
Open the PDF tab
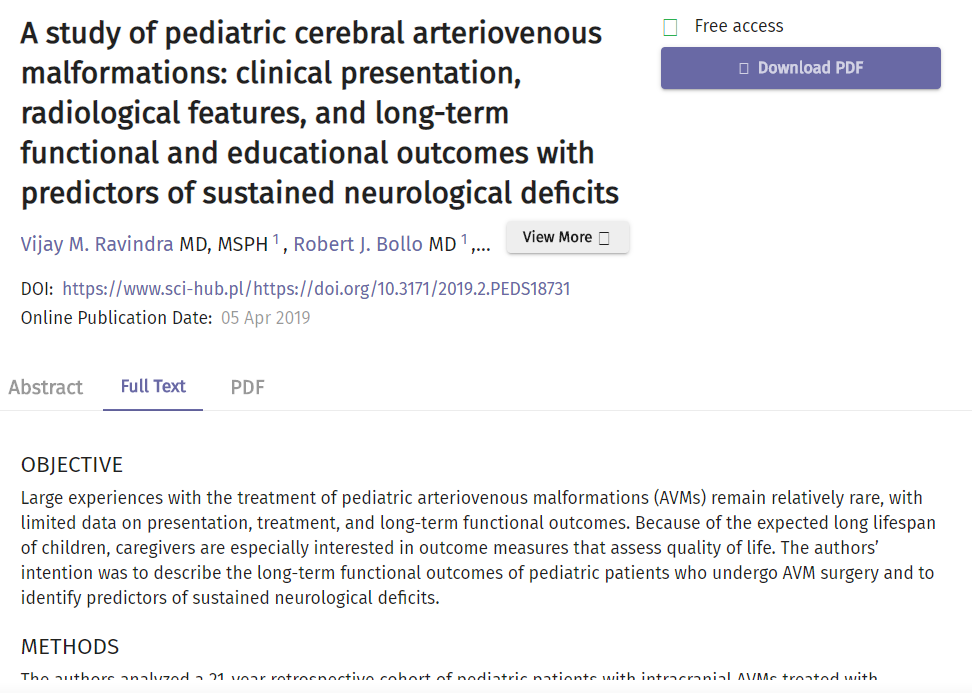point(247,387)
